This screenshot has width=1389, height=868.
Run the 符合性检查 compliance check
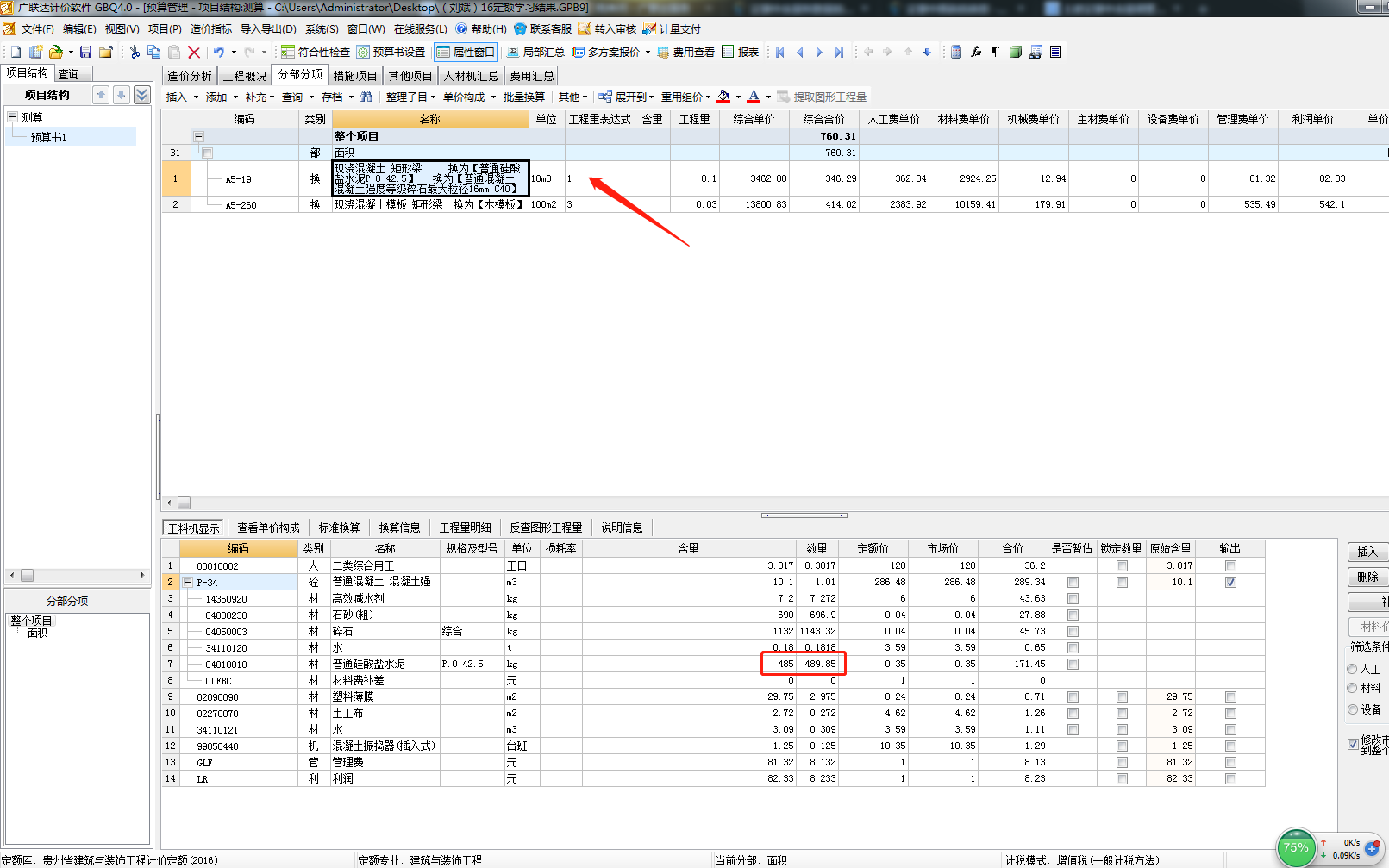pyautogui.click(x=316, y=53)
